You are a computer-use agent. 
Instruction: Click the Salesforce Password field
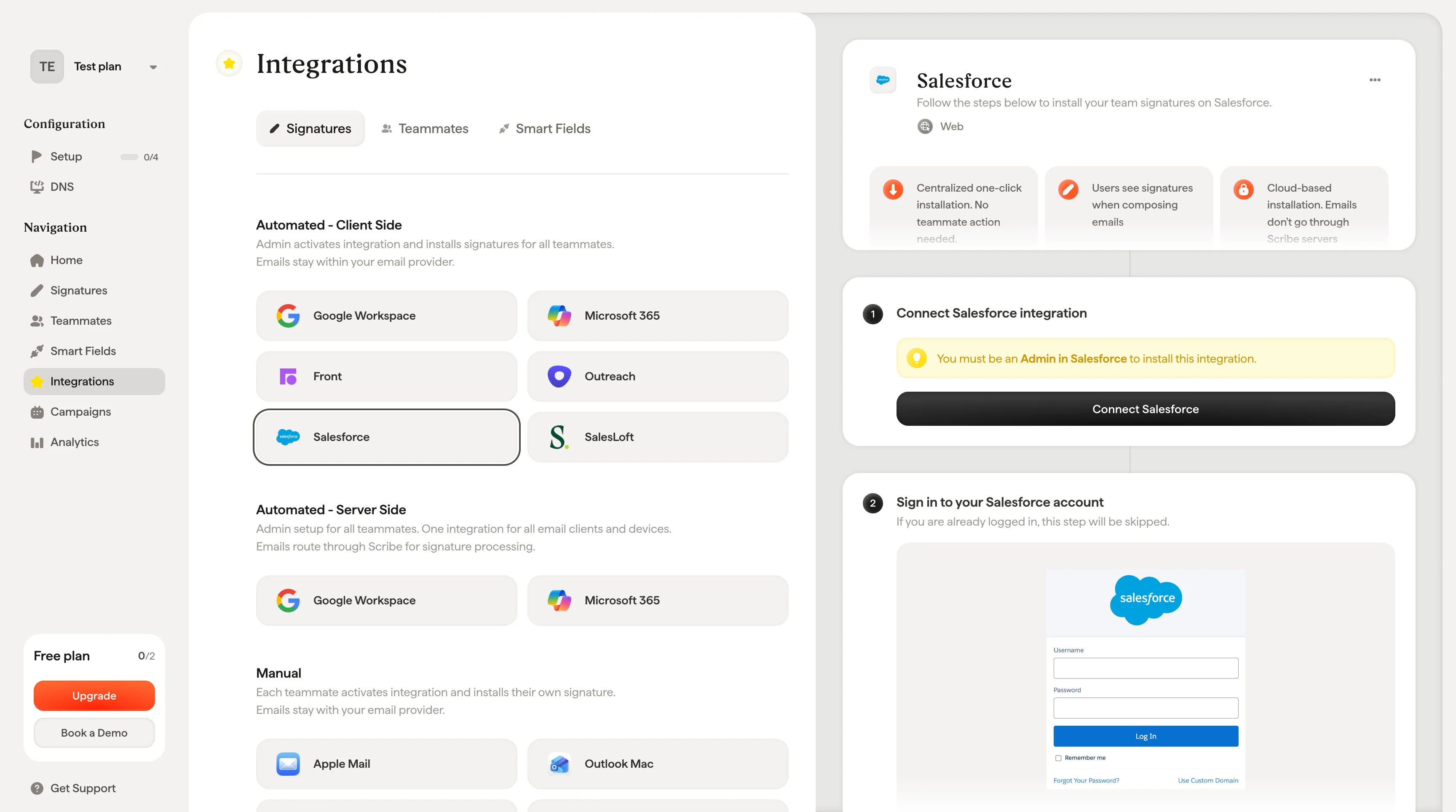[x=1146, y=708]
